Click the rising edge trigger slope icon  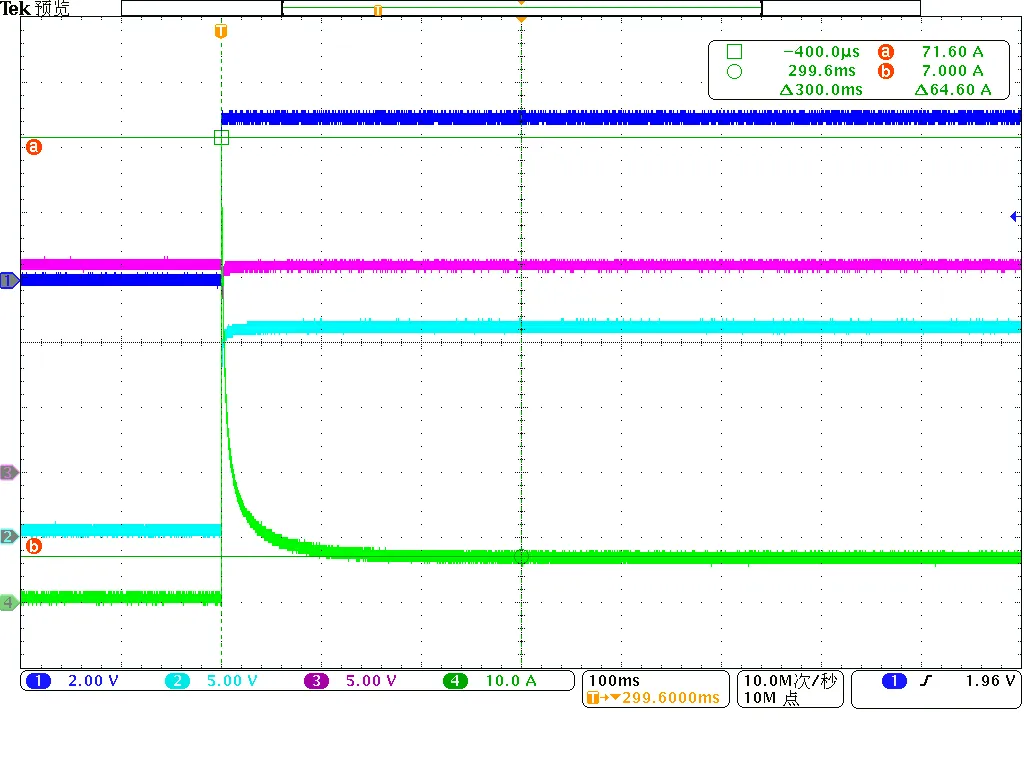pyautogui.click(x=925, y=681)
